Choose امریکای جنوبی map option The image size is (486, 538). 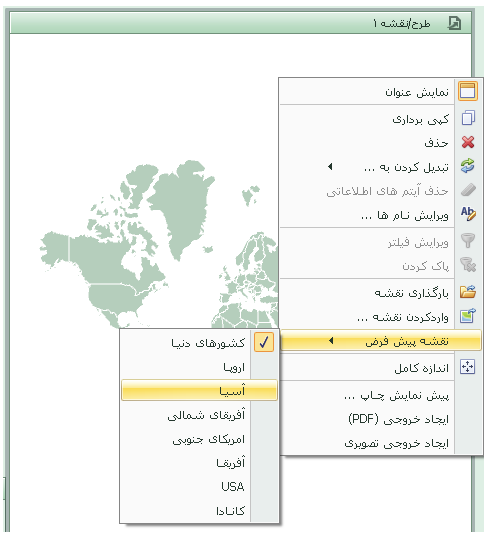click(x=199, y=440)
